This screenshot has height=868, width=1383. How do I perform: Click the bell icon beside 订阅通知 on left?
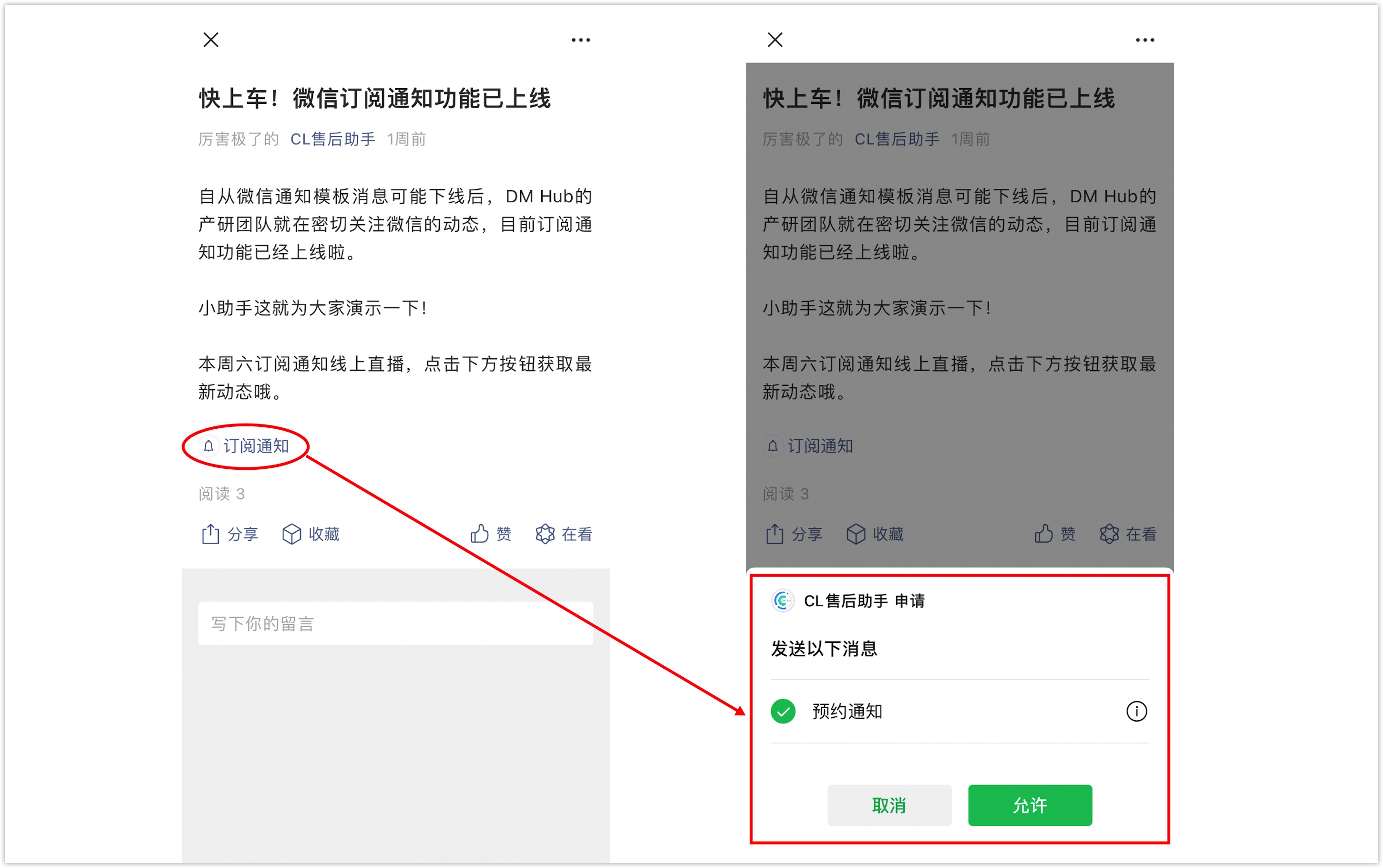pyautogui.click(x=209, y=446)
